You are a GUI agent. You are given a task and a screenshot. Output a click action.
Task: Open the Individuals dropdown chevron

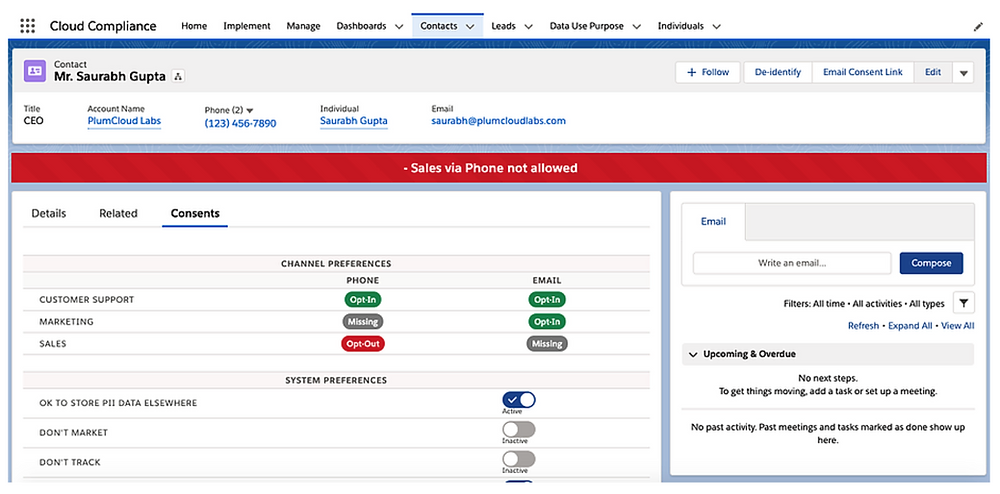pyautogui.click(x=716, y=27)
